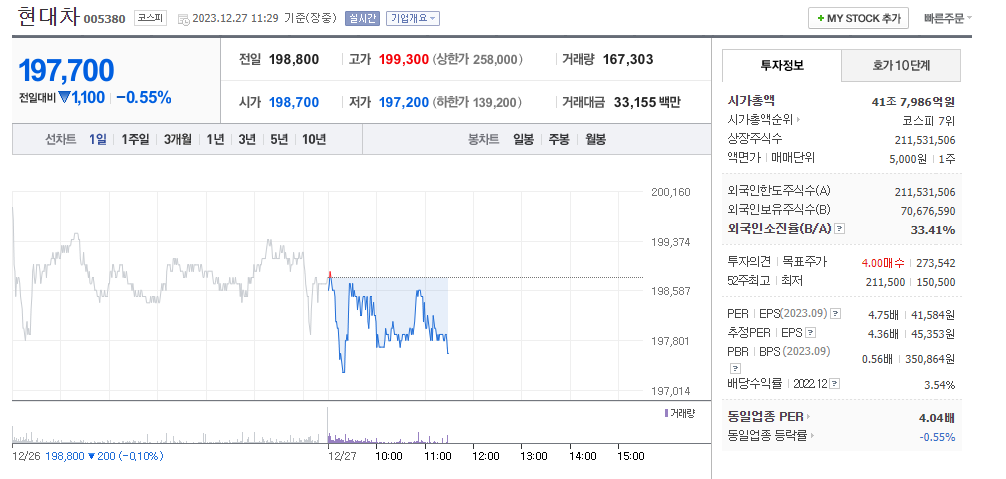Image resolution: width=1006 pixels, height=479 pixels.
Task: Click 52주최고 value 211,500
Action: point(886,282)
